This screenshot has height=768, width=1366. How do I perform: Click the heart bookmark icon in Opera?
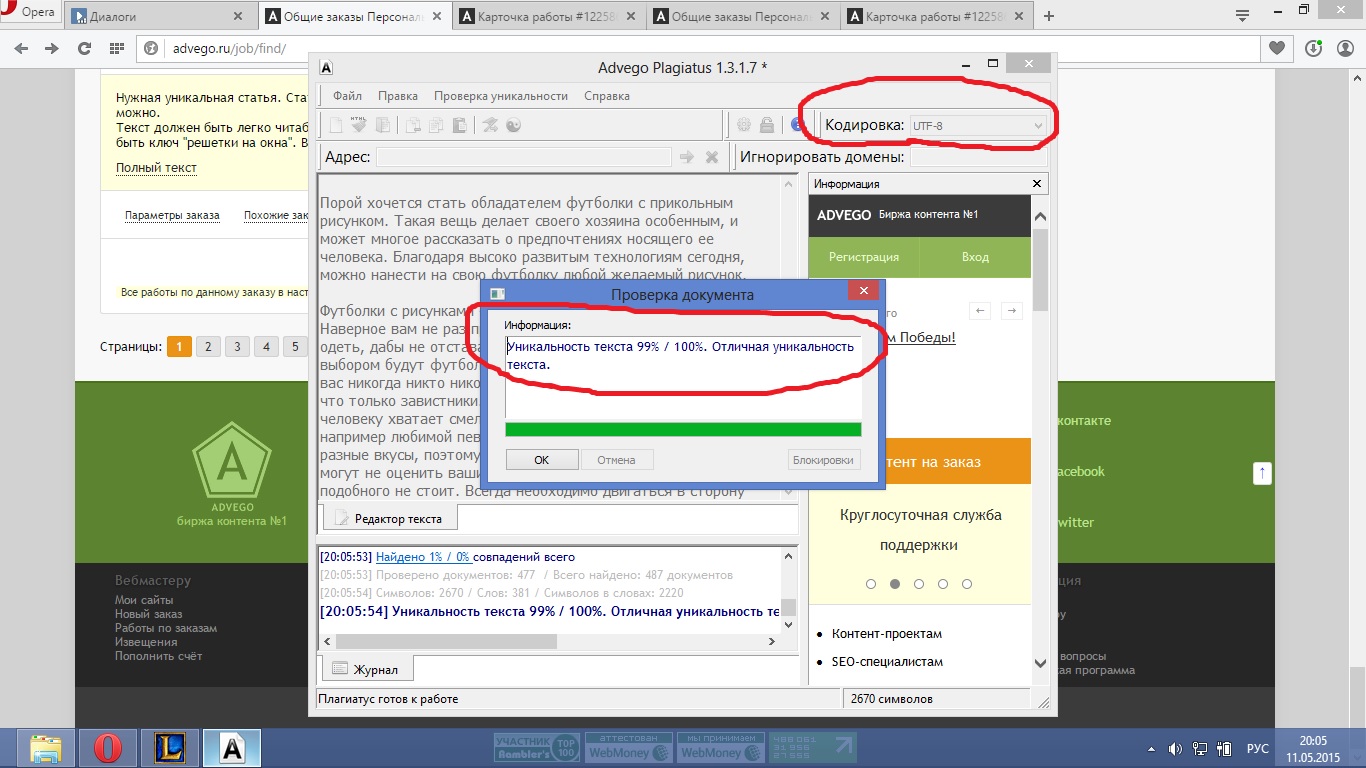click(x=1277, y=48)
